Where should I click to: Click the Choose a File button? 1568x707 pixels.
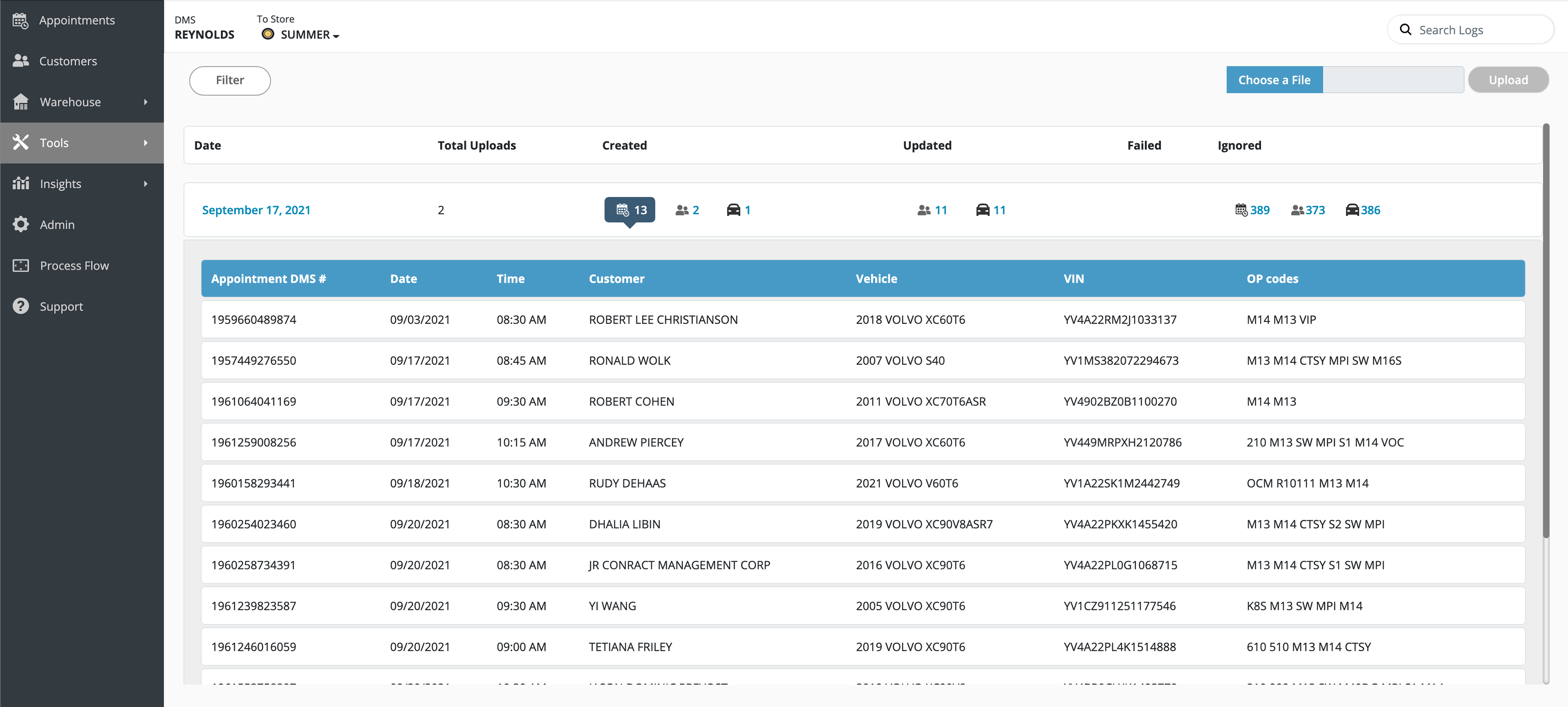pyautogui.click(x=1274, y=80)
